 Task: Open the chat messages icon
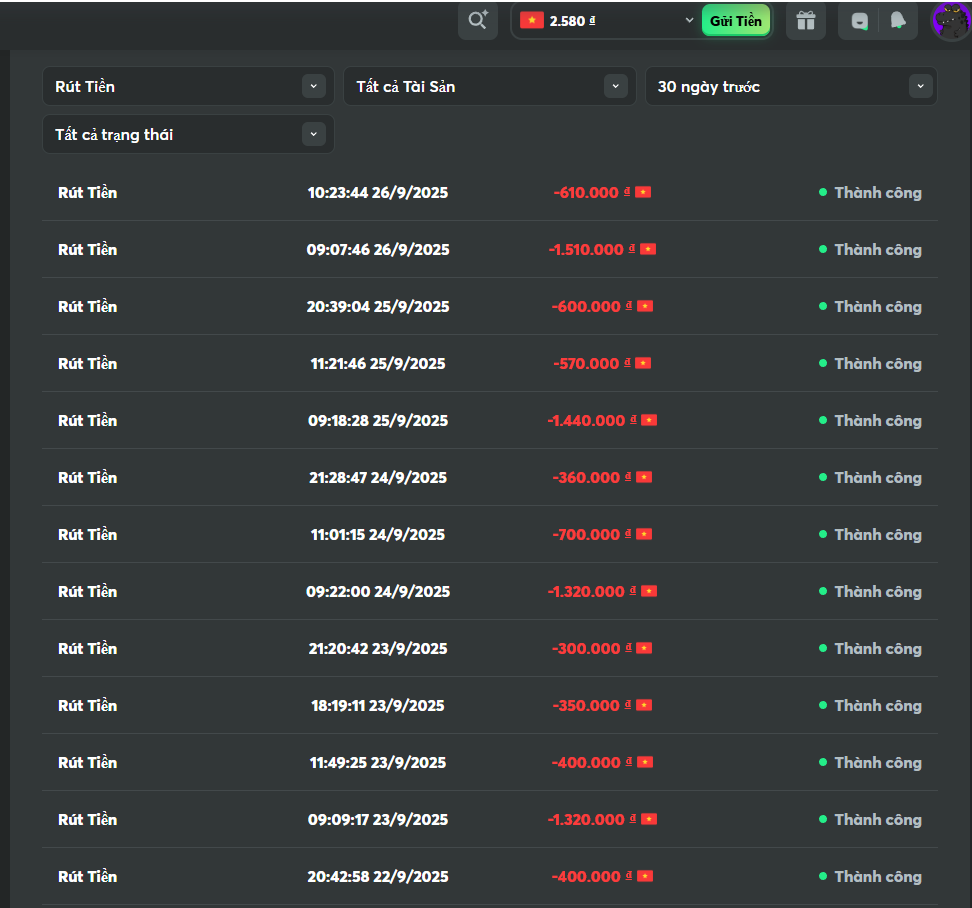coord(859,21)
